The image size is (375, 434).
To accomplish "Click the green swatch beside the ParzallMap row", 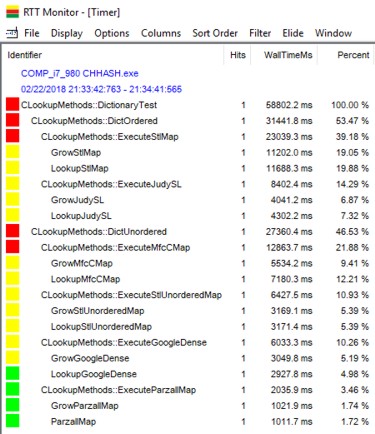I will pos(12,421).
